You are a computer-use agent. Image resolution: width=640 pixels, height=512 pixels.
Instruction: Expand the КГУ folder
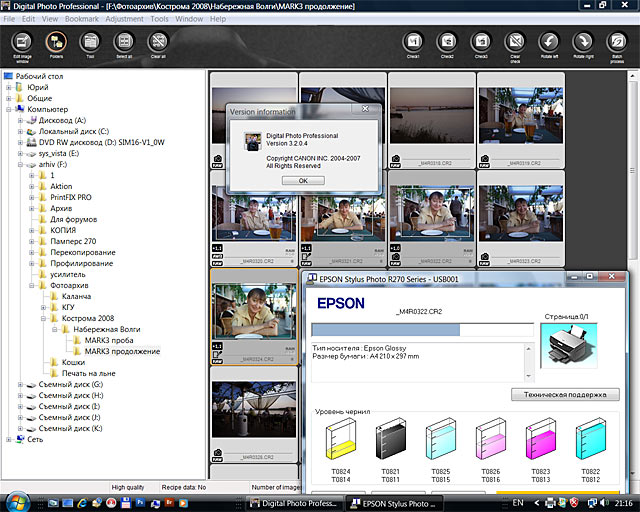pyautogui.click(x=43, y=307)
